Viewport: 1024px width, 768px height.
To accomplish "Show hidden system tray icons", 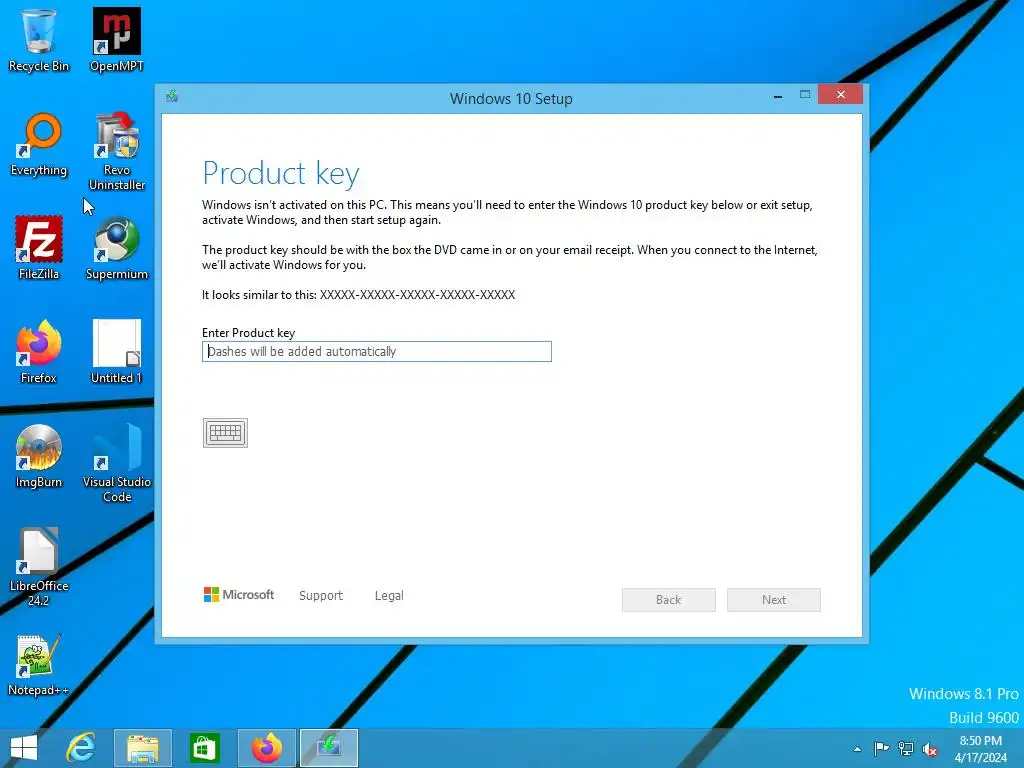I will click(857, 749).
